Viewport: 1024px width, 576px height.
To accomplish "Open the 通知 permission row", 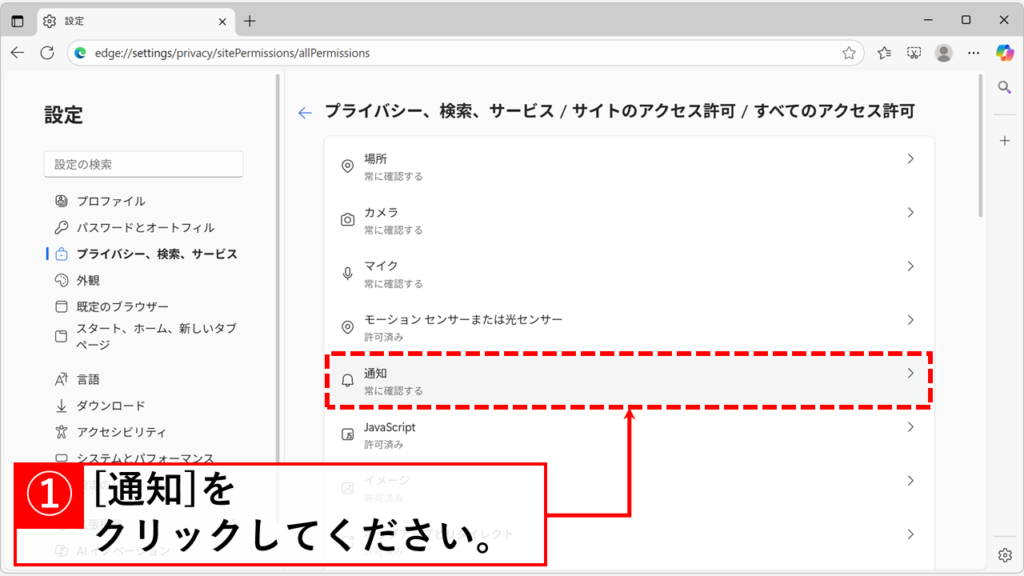I will tap(629, 381).
